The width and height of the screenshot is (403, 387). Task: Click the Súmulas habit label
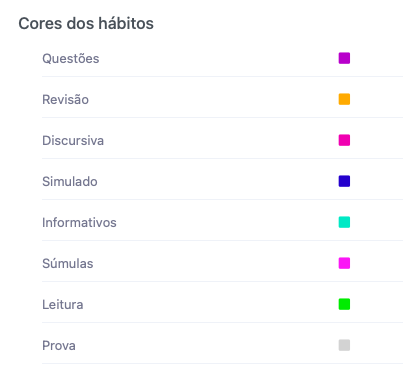point(68,263)
